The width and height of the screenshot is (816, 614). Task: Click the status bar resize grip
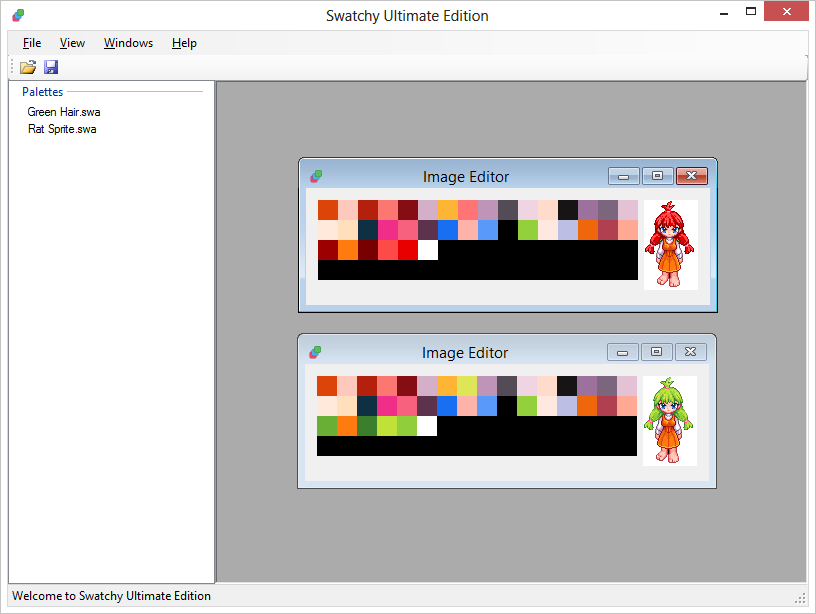tap(800, 598)
